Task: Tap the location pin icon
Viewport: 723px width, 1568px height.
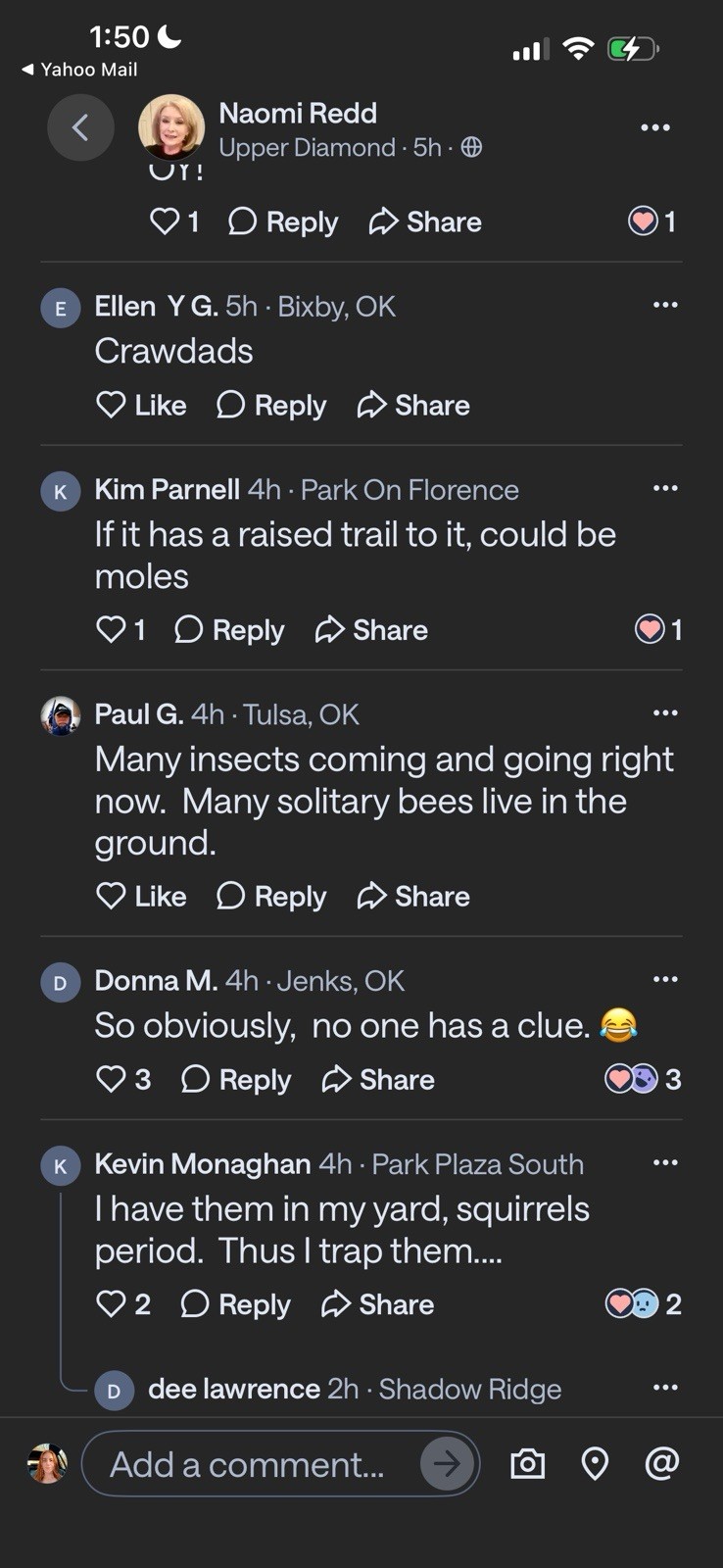Action: coord(595,1463)
